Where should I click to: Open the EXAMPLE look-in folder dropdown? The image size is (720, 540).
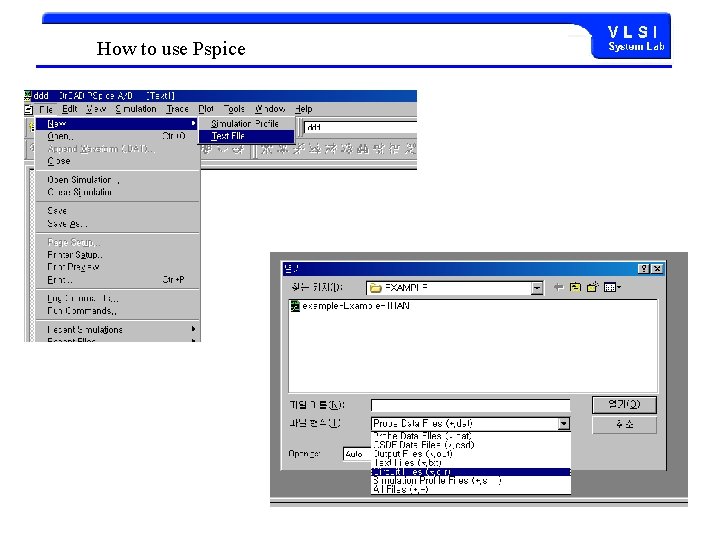537,288
